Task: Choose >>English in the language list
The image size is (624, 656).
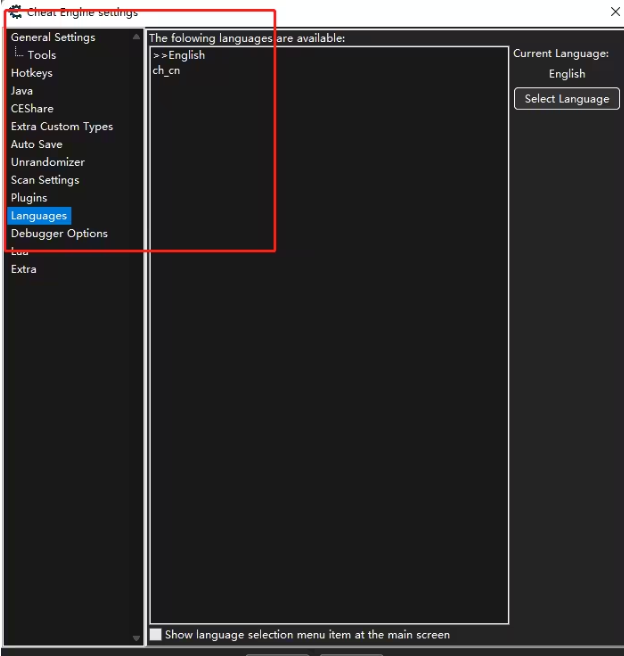Action: (179, 55)
